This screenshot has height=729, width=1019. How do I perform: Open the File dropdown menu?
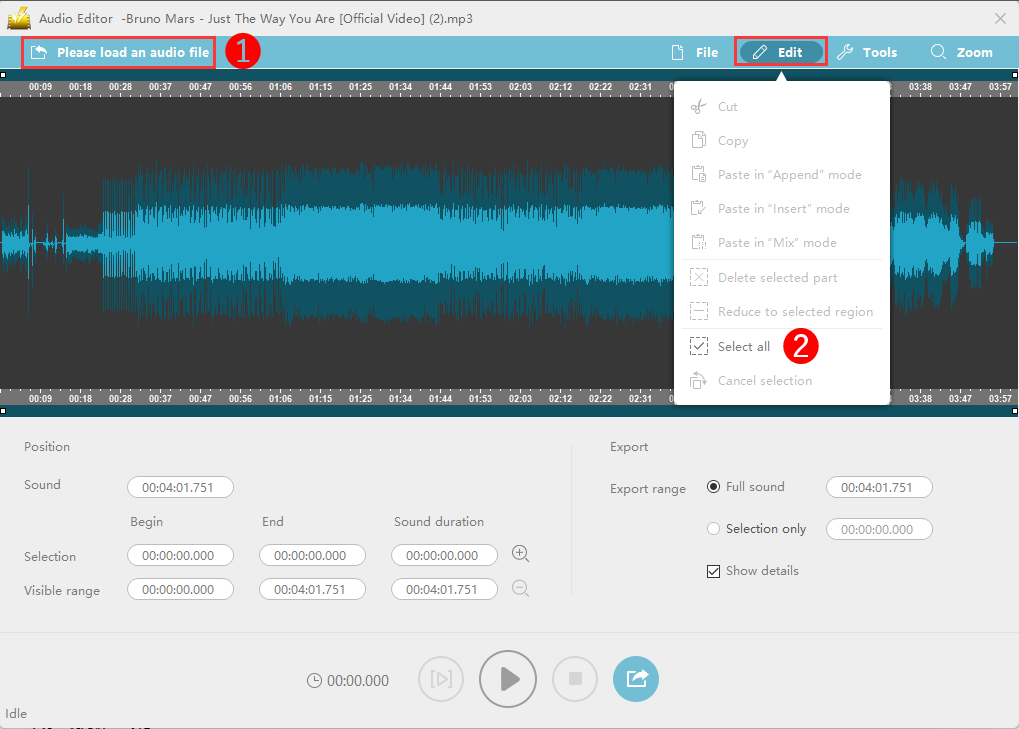694,52
